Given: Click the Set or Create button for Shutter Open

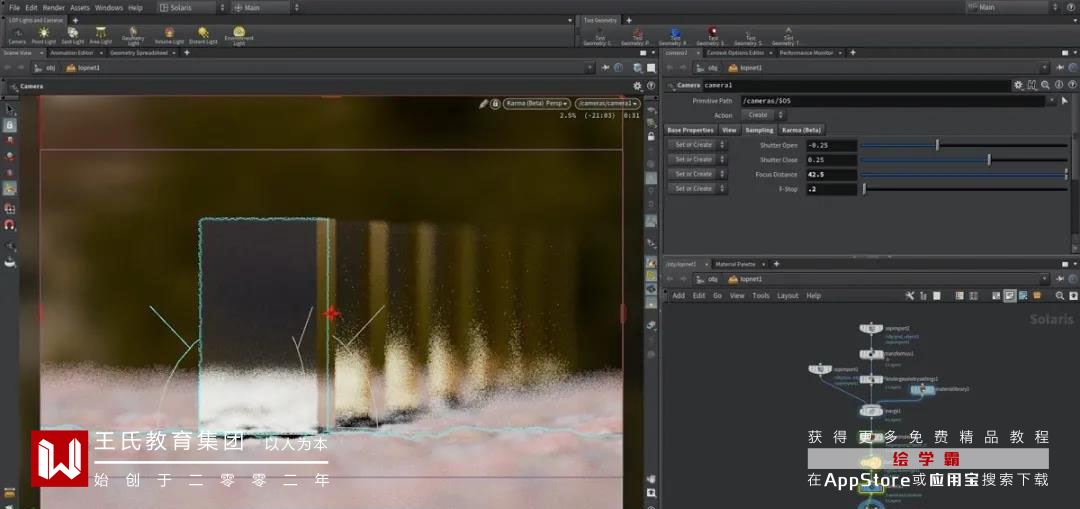Looking at the screenshot, I should click(x=697, y=145).
